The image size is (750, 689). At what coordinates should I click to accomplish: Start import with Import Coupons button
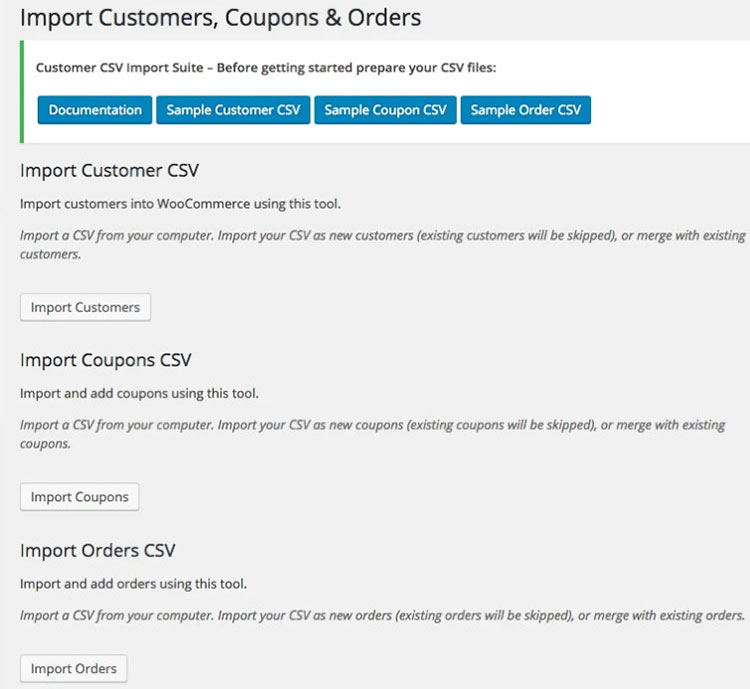tap(80, 497)
